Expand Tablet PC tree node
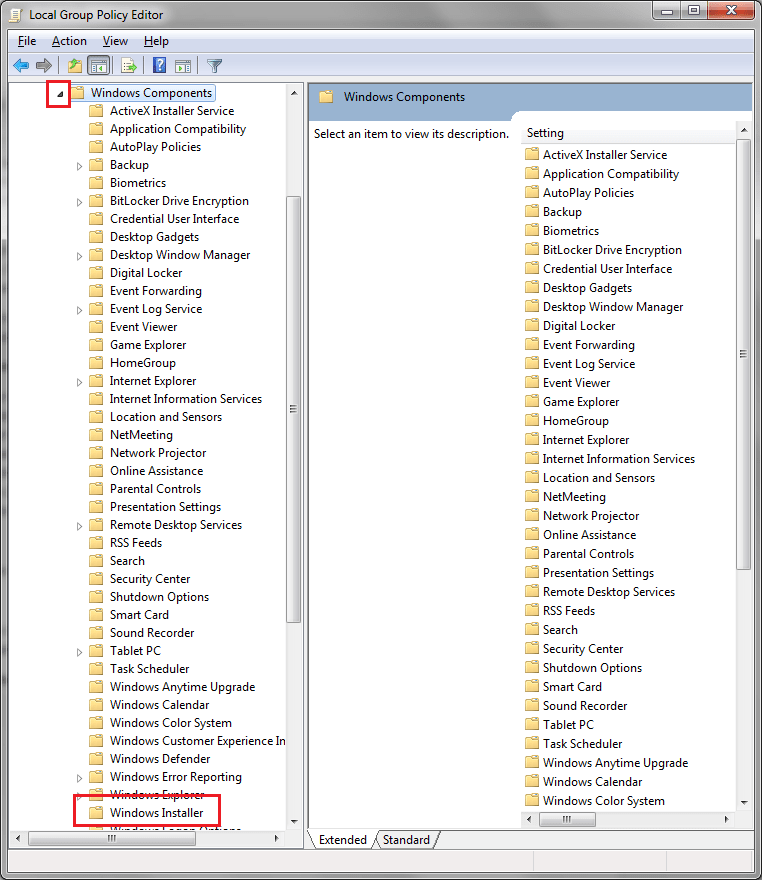 pyautogui.click(x=79, y=652)
